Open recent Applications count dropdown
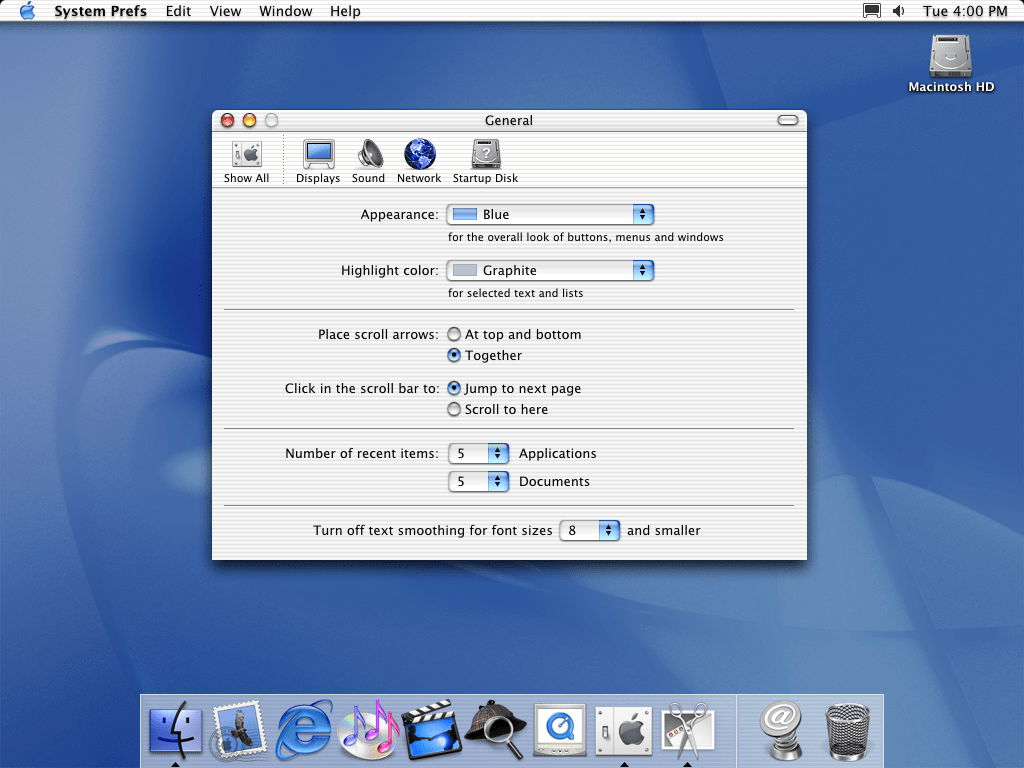1024x768 pixels. 480,454
